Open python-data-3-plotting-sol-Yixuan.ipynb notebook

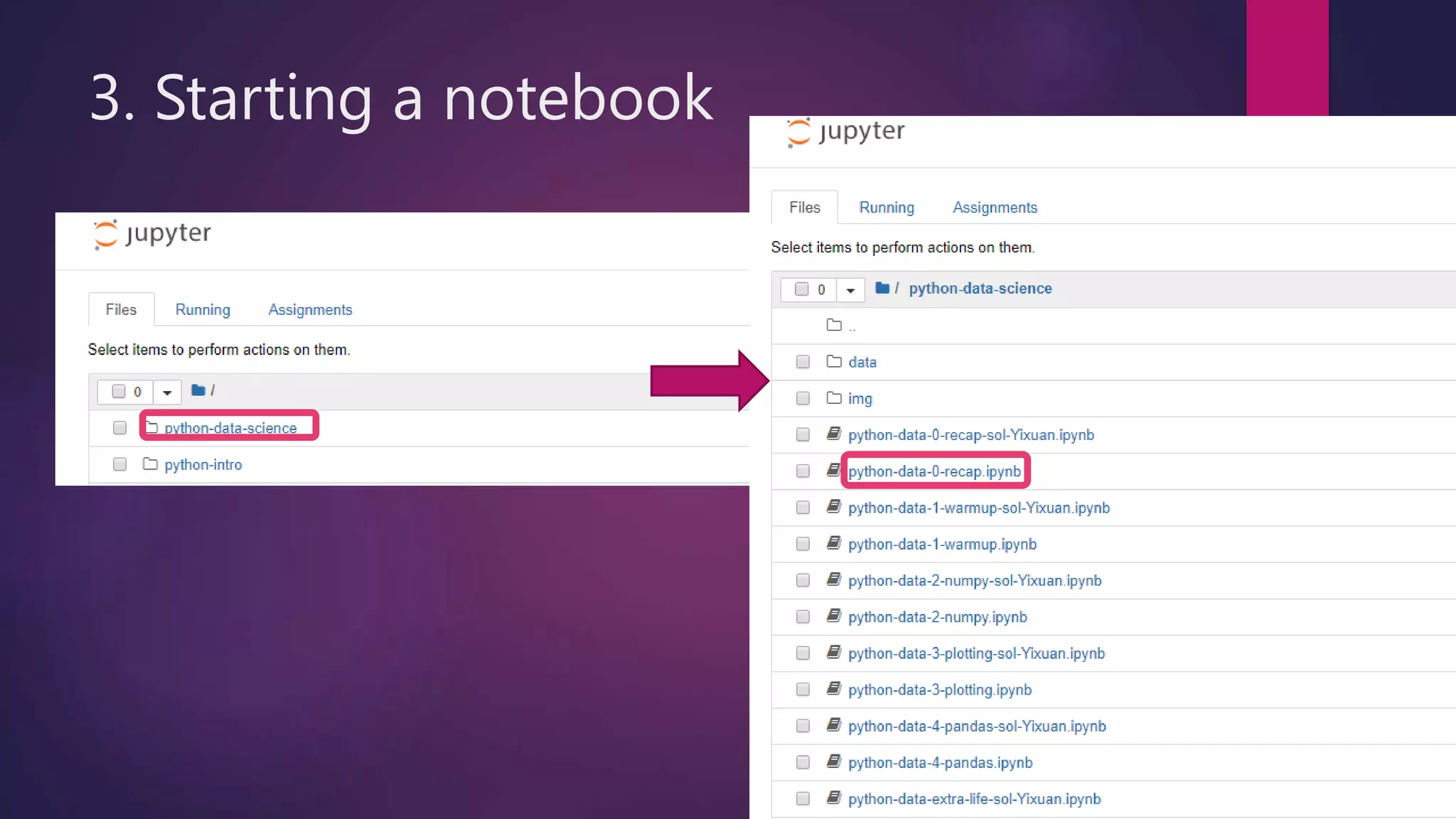point(976,653)
